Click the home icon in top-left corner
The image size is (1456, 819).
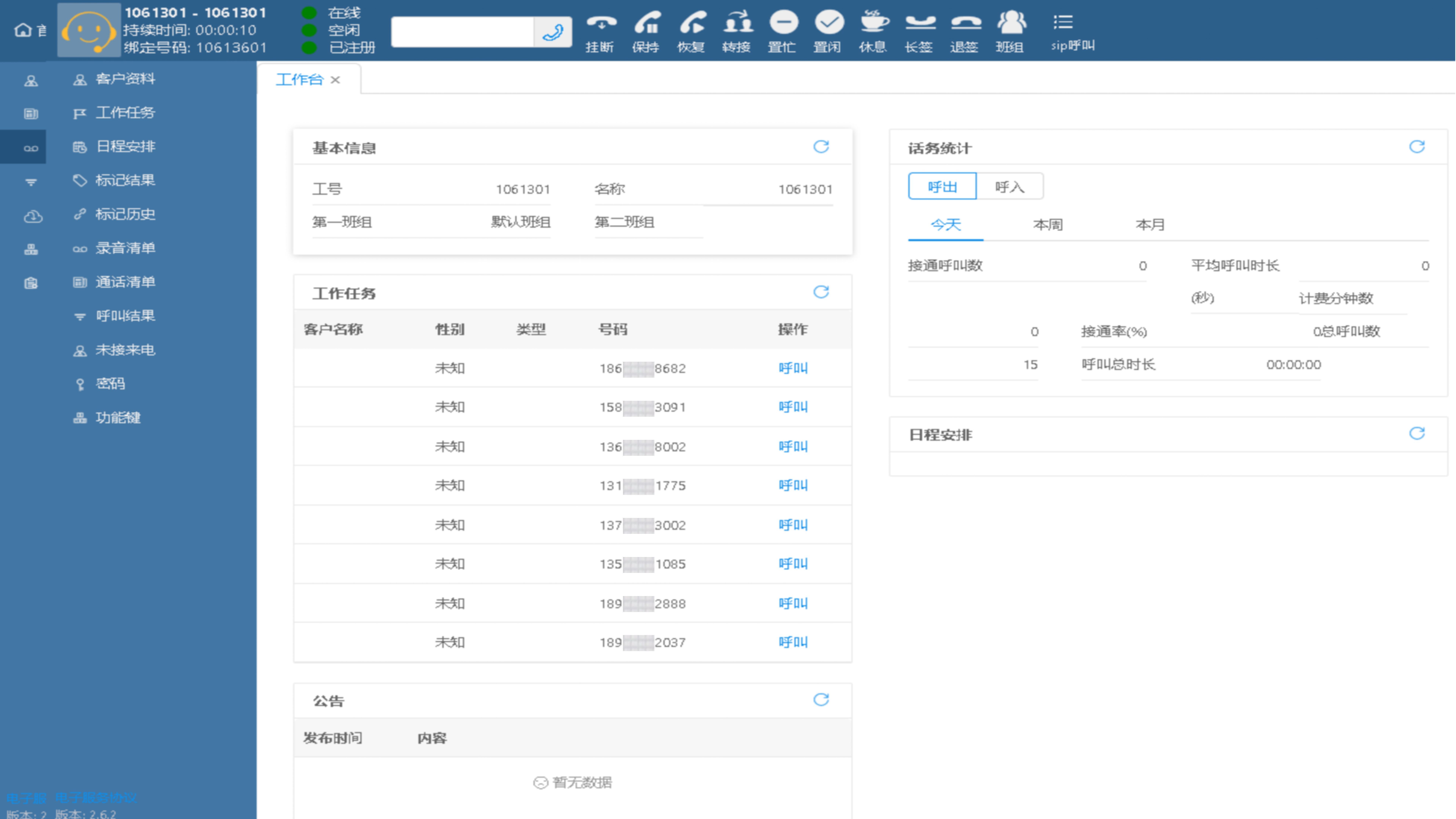coord(23,30)
